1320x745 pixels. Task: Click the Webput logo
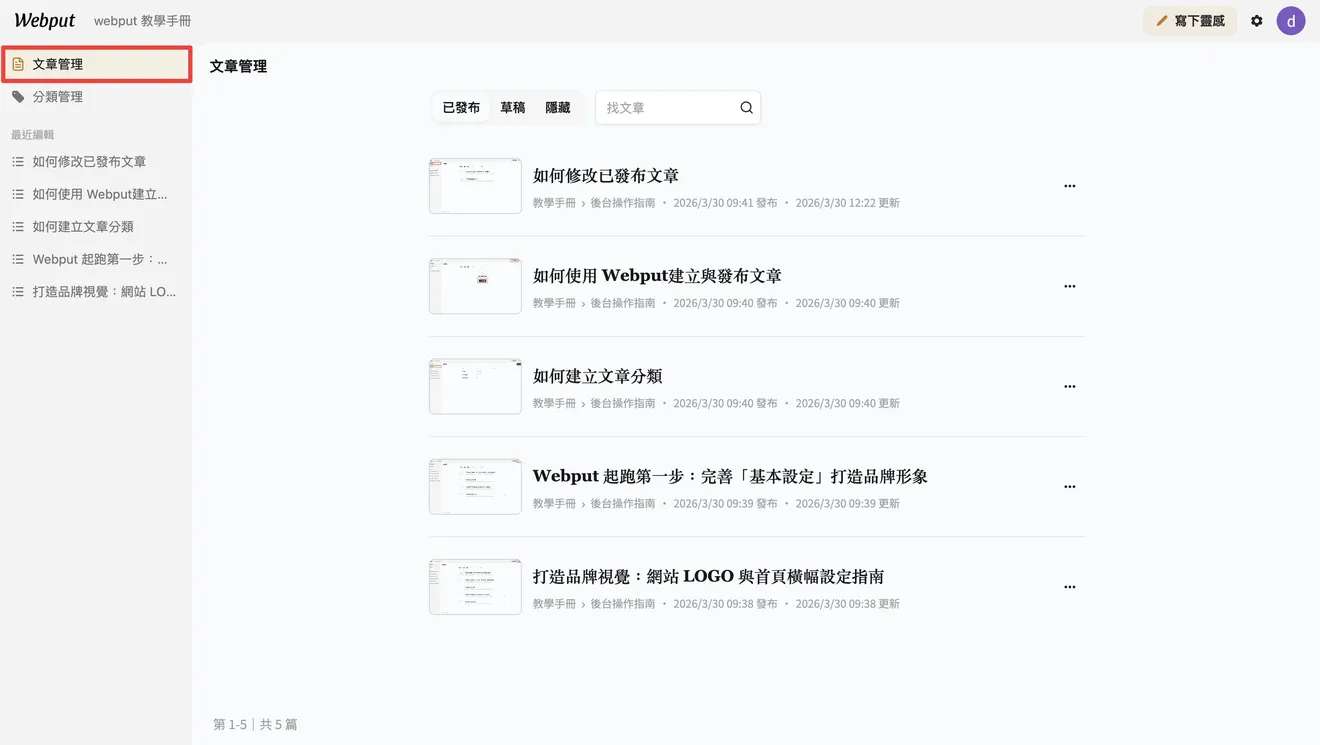pyautogui.click(x=45, y=20)
